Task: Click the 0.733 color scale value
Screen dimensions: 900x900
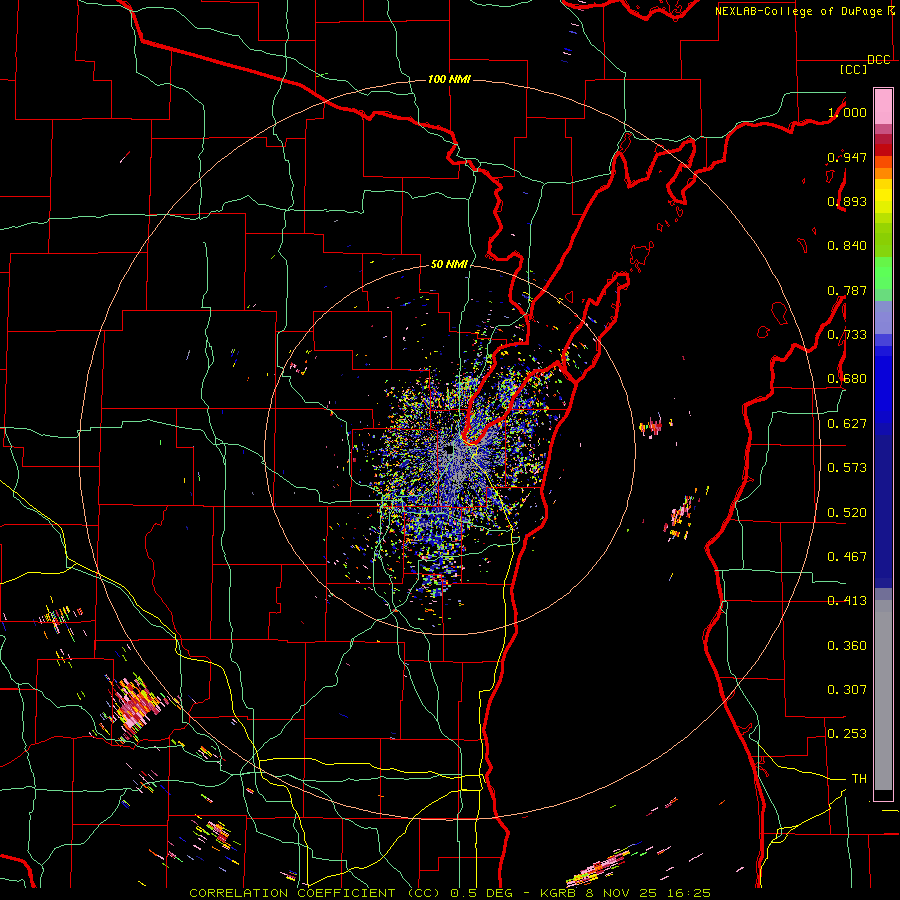Action: click(847, 335)
